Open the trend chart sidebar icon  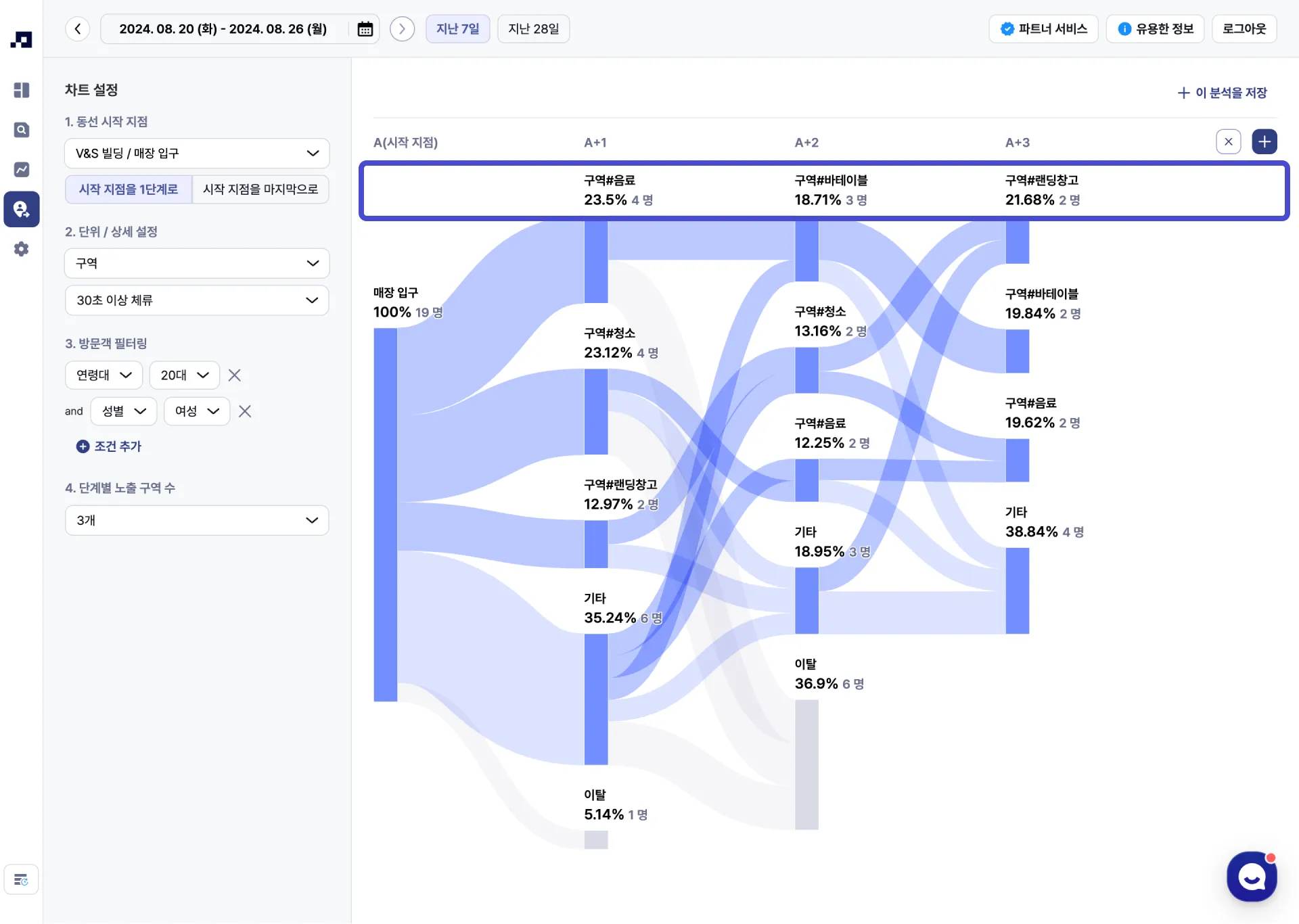[22, 169]
